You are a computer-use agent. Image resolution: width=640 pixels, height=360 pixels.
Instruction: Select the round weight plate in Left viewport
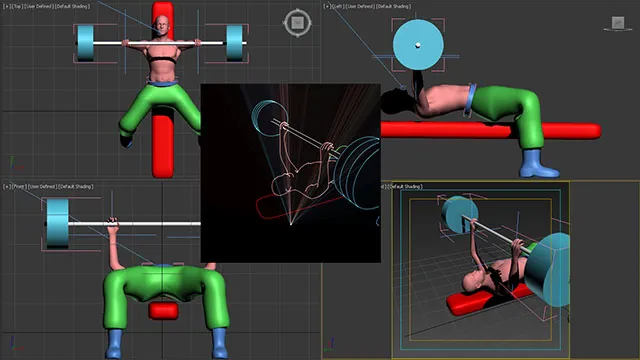point(418,45)
